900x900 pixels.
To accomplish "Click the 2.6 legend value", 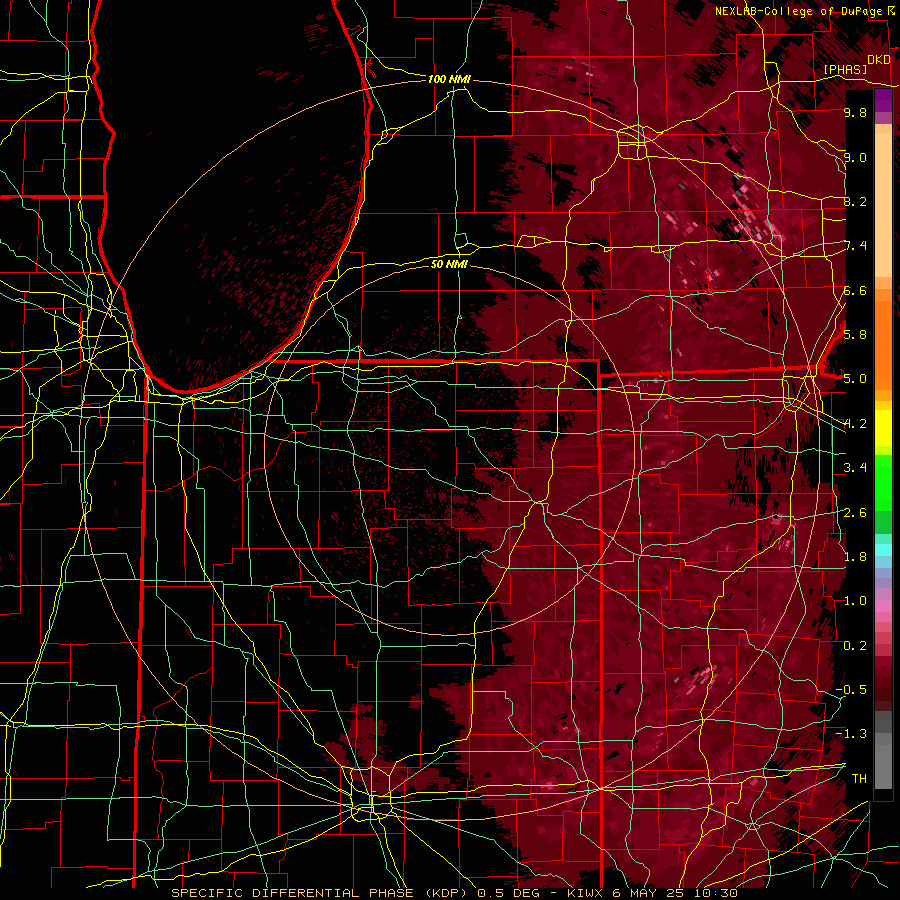I will (855, 512).
